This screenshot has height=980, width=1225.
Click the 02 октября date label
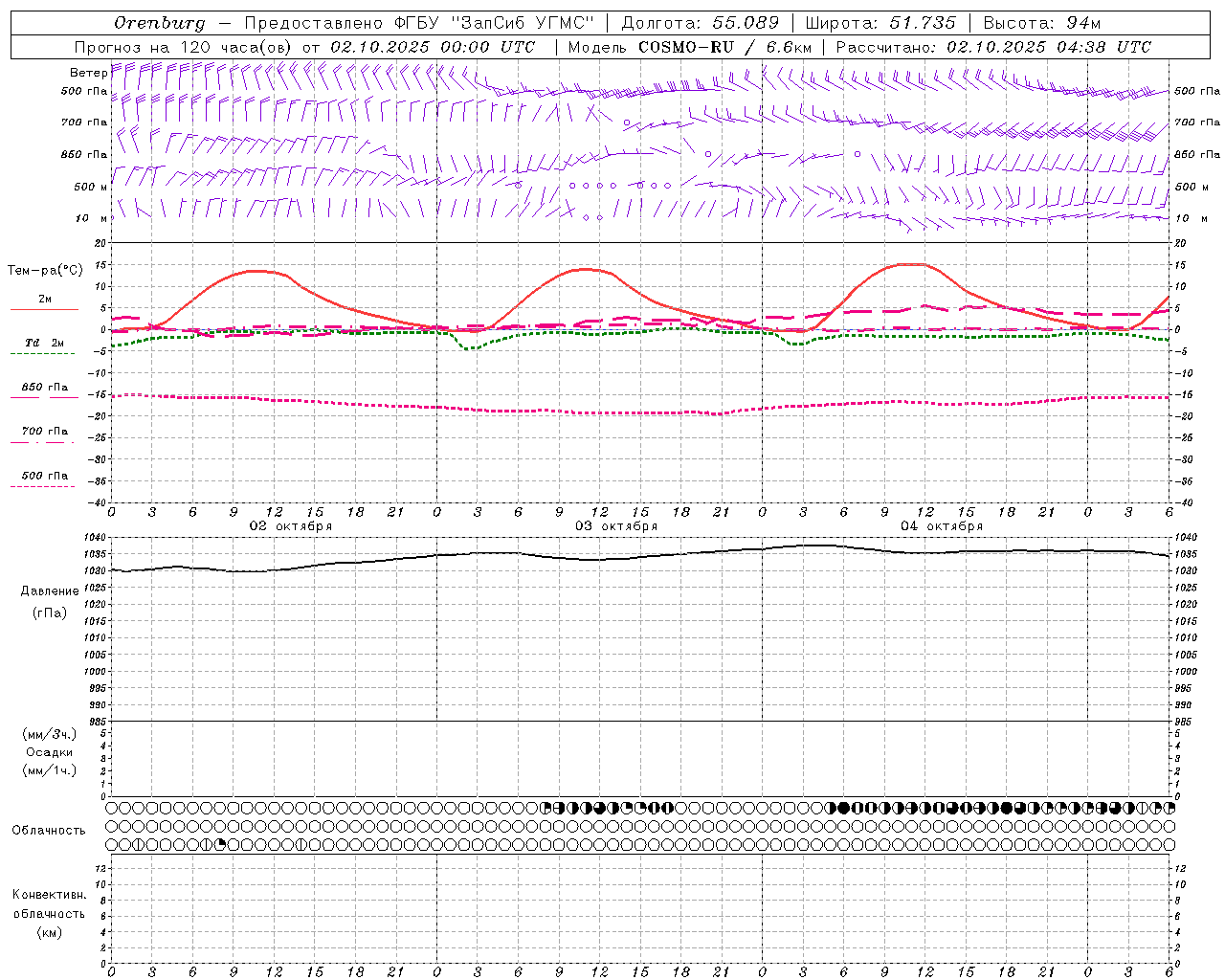point(291,526)
